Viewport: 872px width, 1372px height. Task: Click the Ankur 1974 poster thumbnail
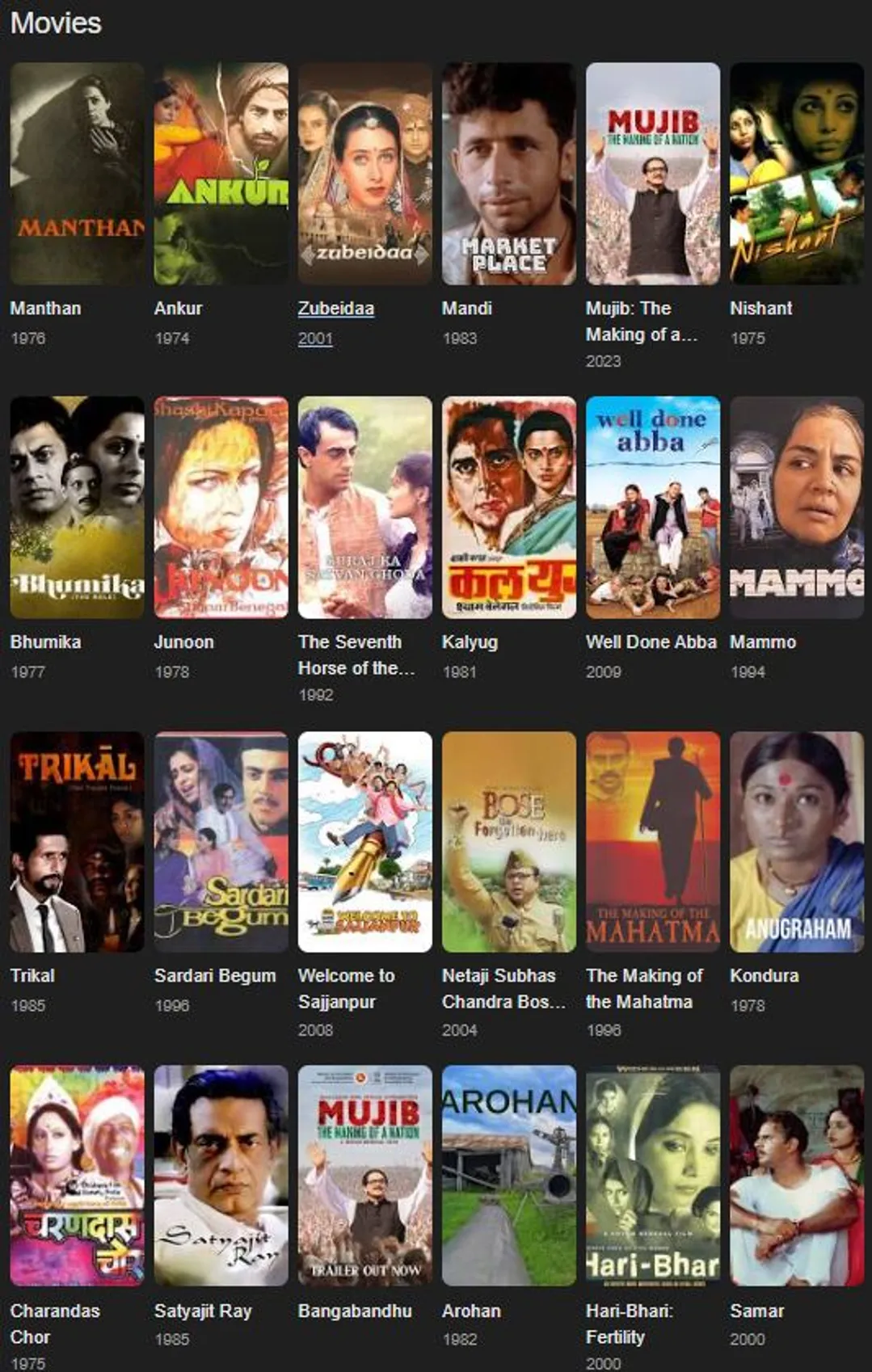click(x=221, y=174)
